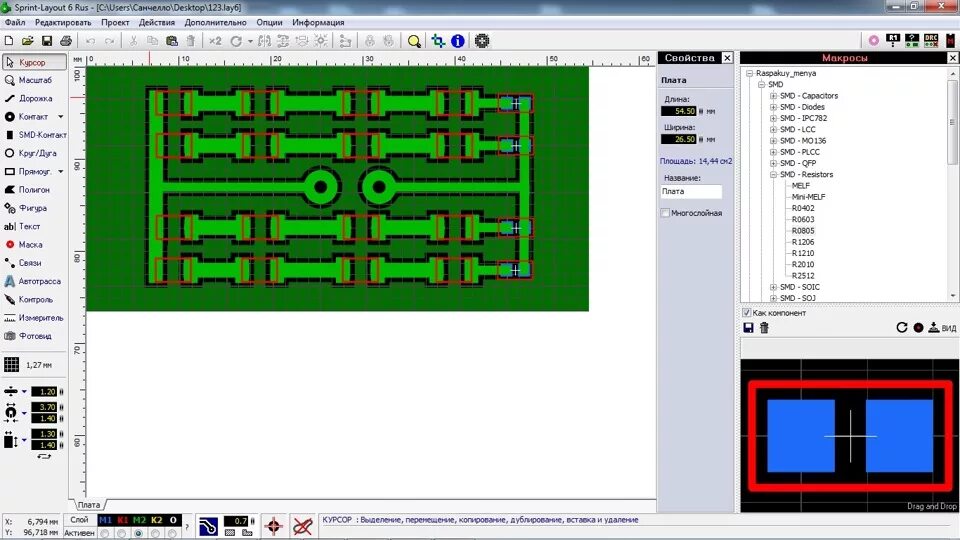Click the cyan transparency toolbar icon
Image resolution: width=960 pixels, height=540 pixels.
438,41
